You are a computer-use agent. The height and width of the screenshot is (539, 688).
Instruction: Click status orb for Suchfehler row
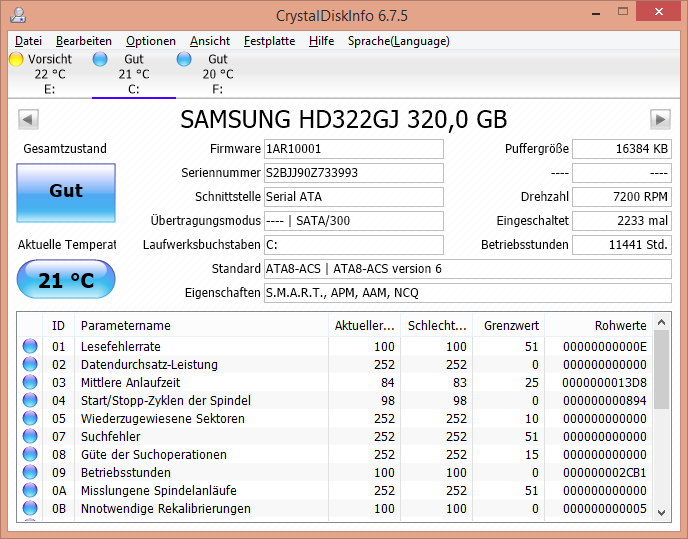(30, 436)
